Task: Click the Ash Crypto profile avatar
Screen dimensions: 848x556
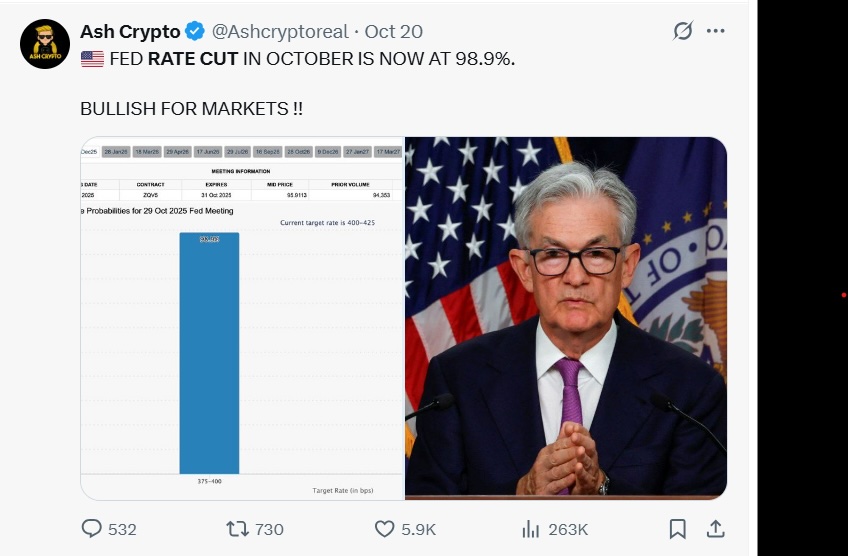Action: pyautogui.click(x=45, y=44)
